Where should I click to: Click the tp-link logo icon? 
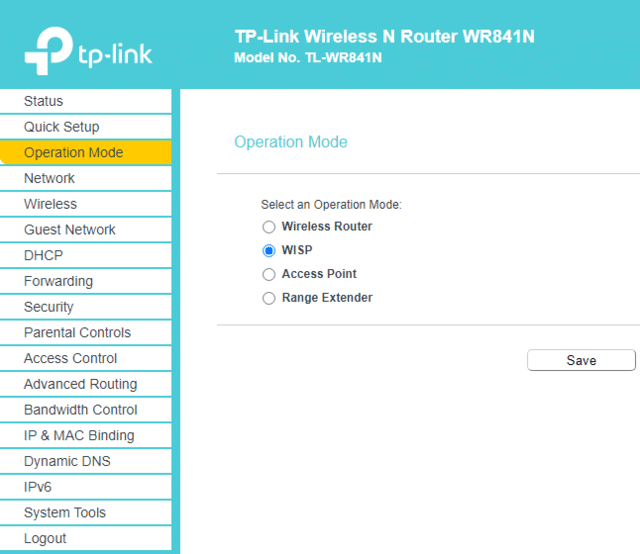pyautogui.click(x=49, y=51)
